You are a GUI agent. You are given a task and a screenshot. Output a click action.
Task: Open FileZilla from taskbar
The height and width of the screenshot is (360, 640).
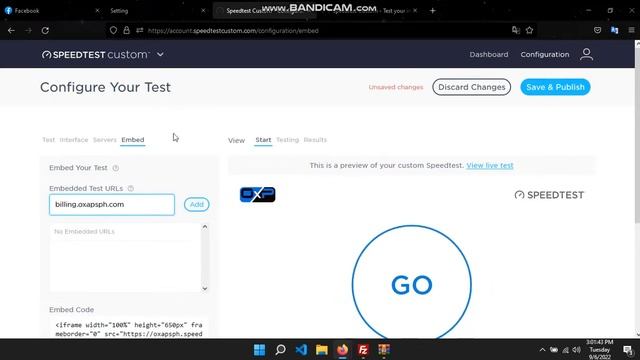pos(363,350)
